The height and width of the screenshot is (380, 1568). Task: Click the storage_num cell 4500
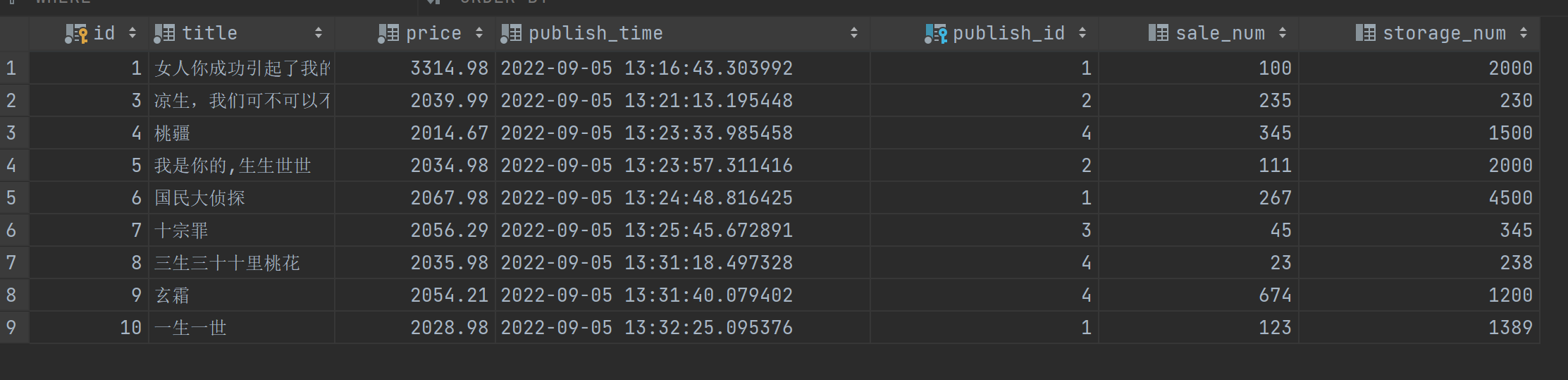(x=1511, y=198)
